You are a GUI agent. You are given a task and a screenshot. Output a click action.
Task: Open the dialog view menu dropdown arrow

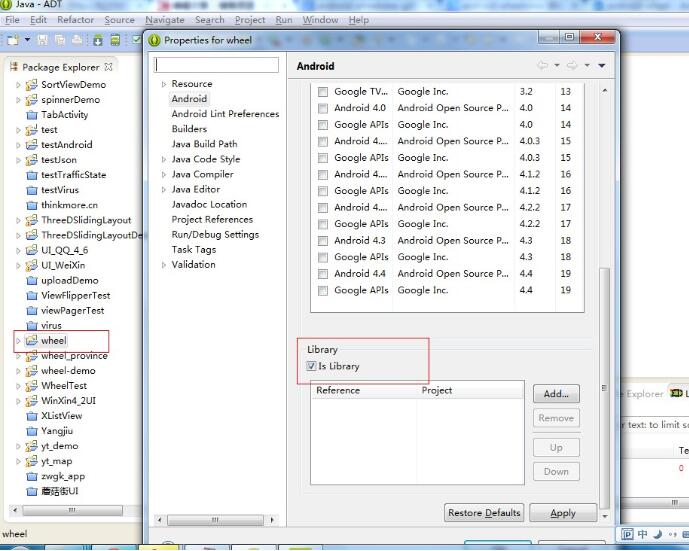point(602,66)
